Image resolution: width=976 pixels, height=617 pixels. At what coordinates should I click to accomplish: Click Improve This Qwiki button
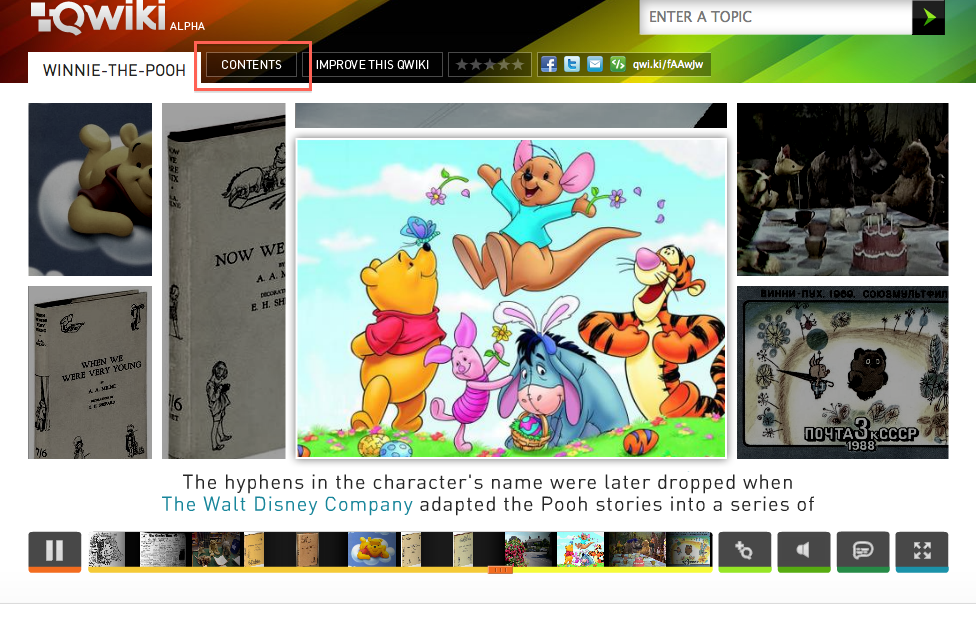point(372,65)
